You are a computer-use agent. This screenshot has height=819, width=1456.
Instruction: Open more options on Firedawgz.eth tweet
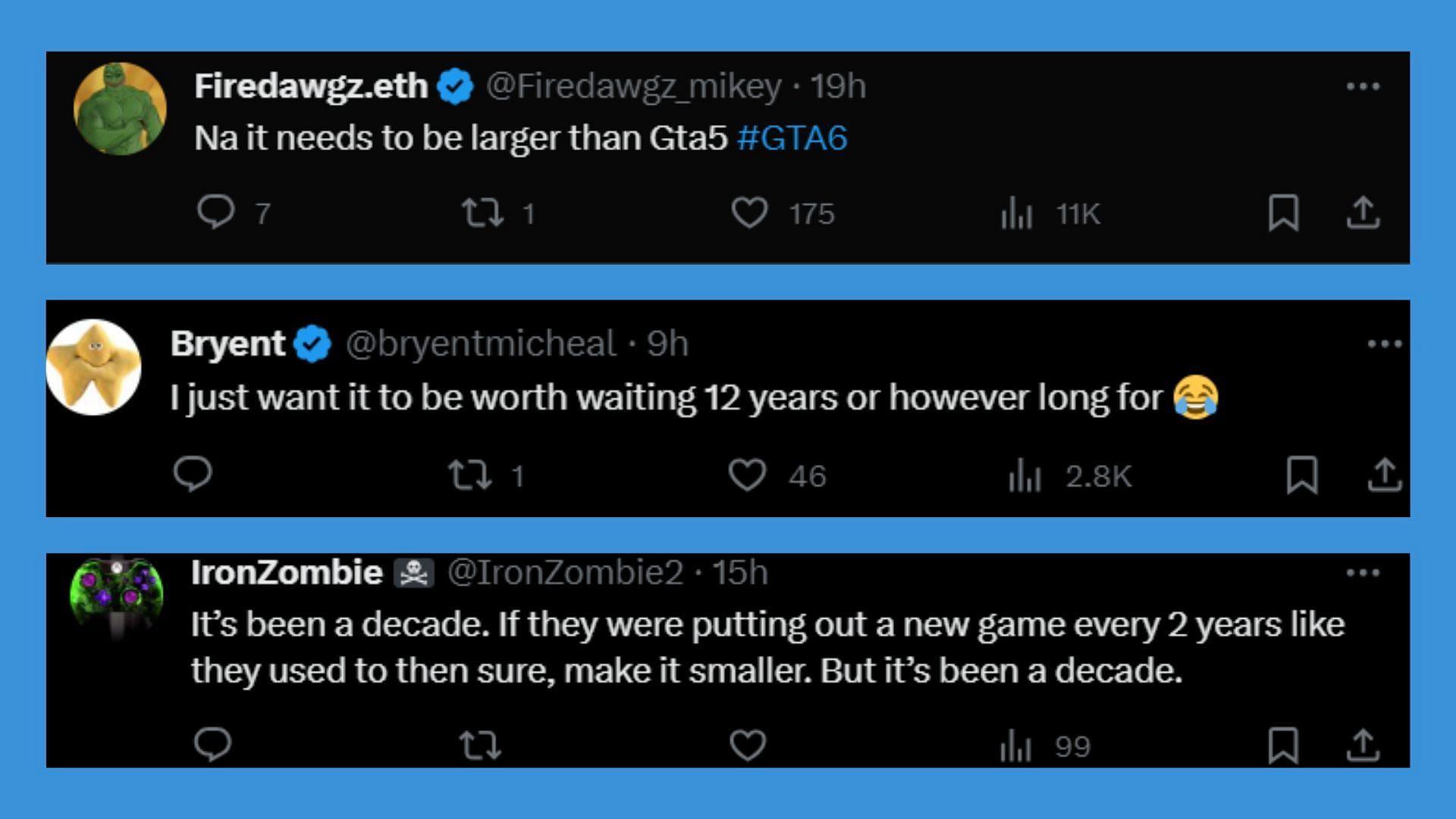point(1363,86)
